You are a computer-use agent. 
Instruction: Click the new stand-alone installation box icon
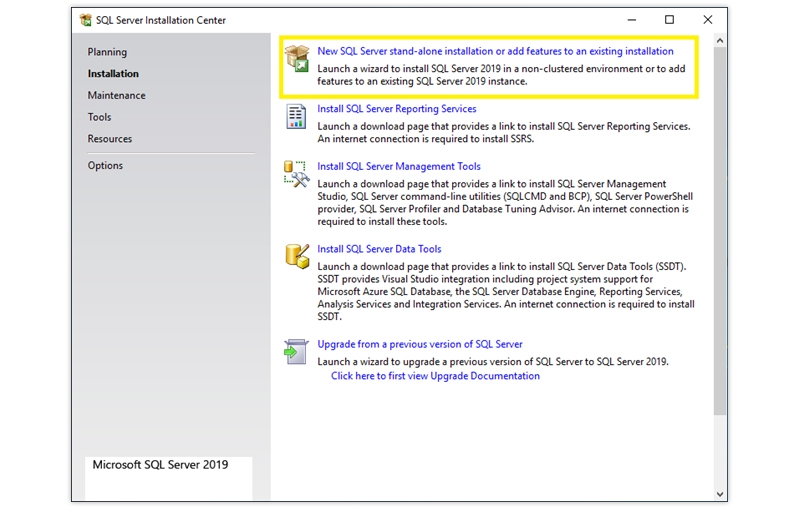(x=297, y=59)
